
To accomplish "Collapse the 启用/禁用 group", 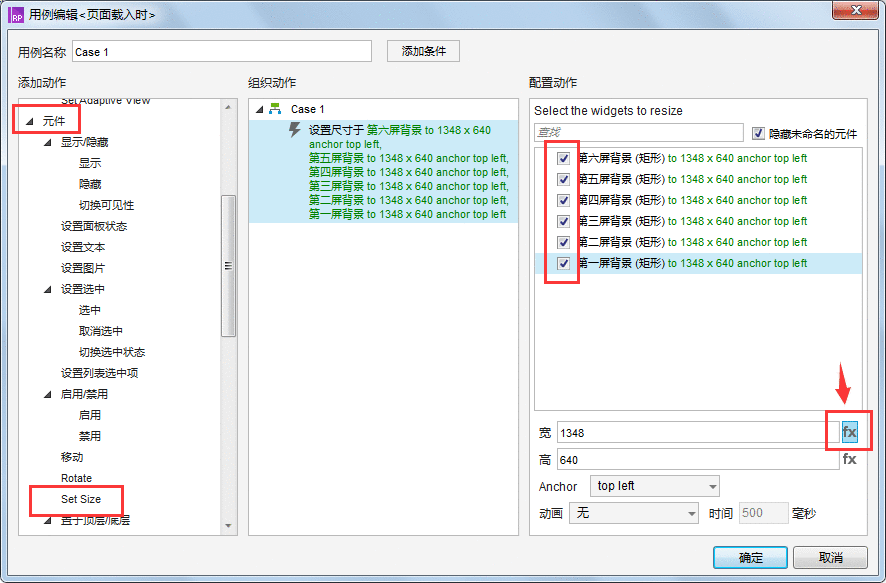I will click(x=48, y=394).
